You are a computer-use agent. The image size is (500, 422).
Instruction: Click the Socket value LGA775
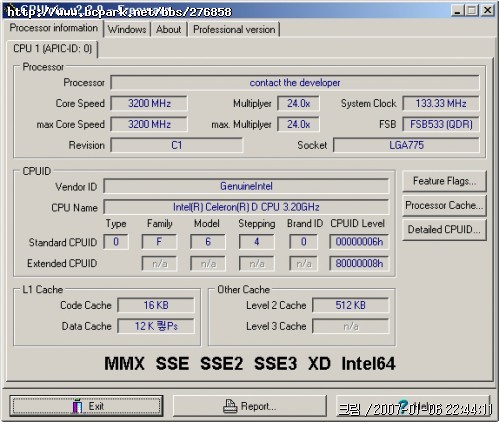406,145
